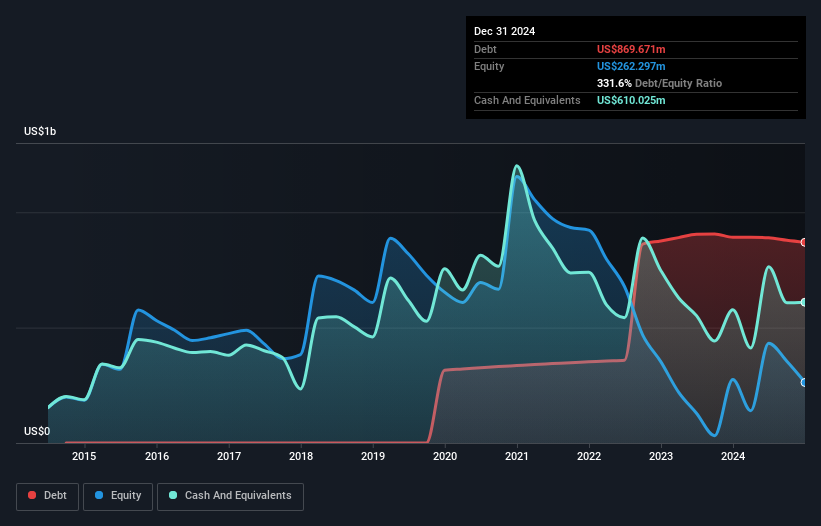Select the blue Equity endpoint marker
The height and width of the screenshot is (526, 821).
804,383
